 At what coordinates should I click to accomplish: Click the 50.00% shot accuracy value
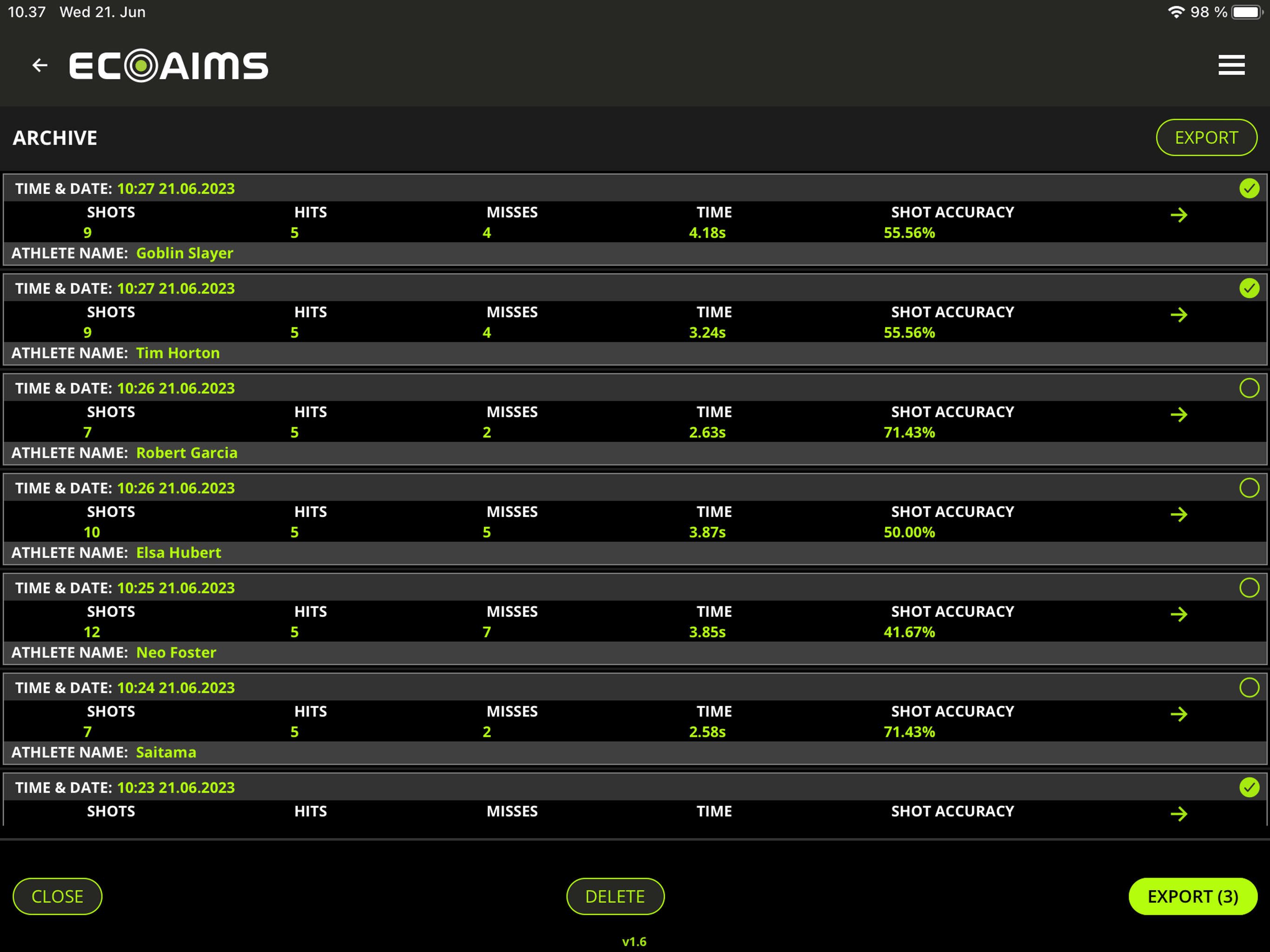[x=909, y=533]
